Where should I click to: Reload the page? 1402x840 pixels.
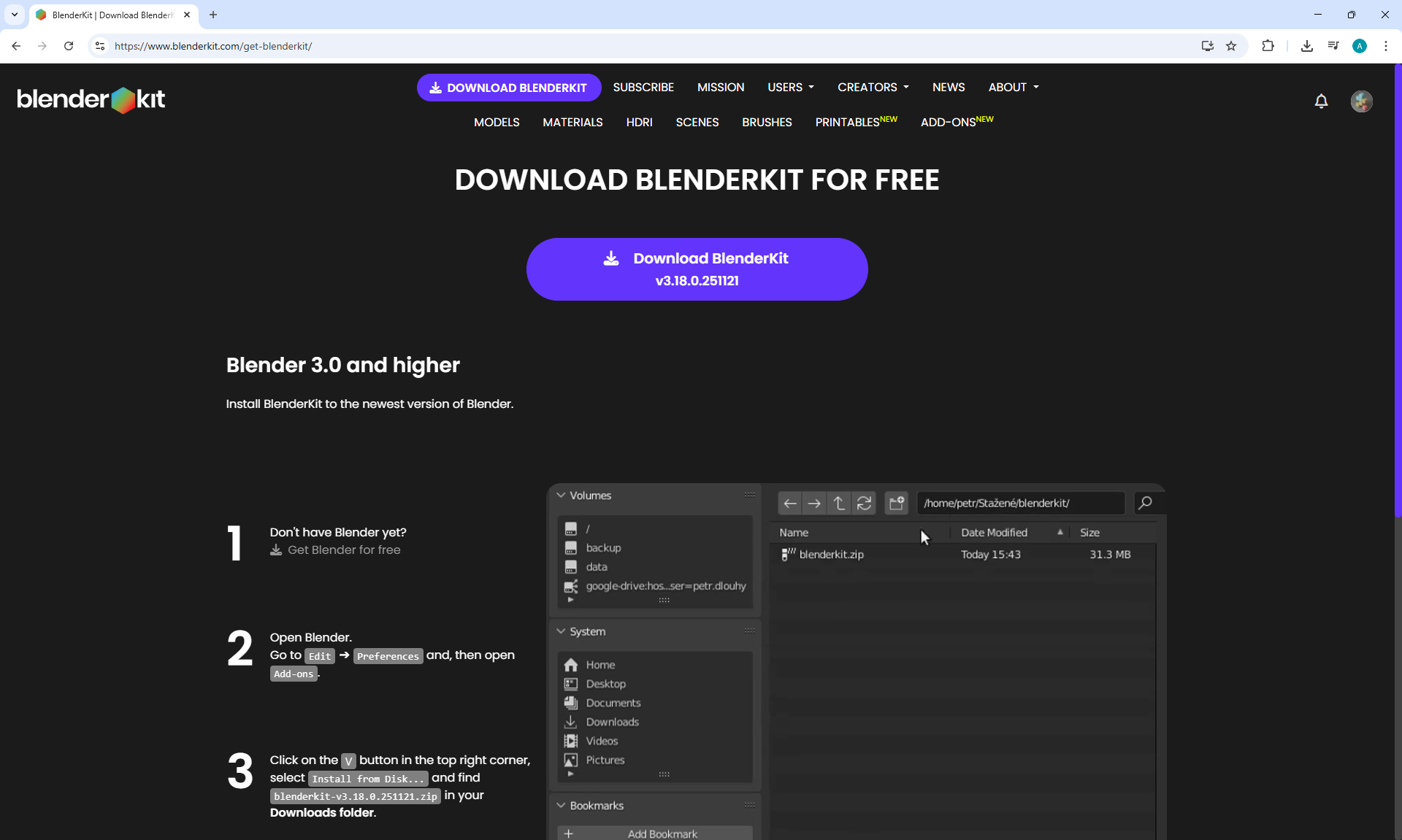coord(69,46)
